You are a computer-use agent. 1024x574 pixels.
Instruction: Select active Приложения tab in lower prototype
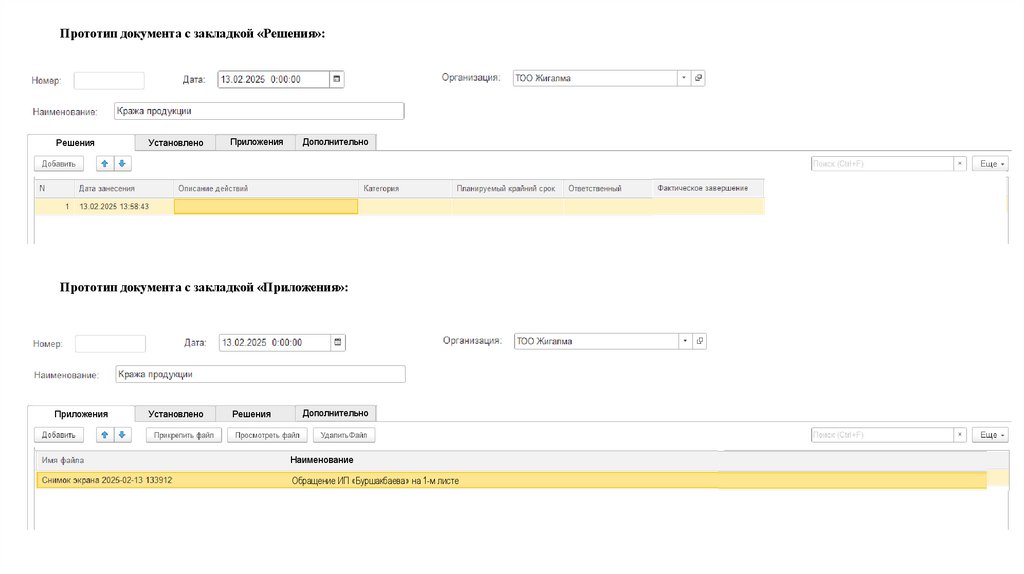(x=81, y=413)
